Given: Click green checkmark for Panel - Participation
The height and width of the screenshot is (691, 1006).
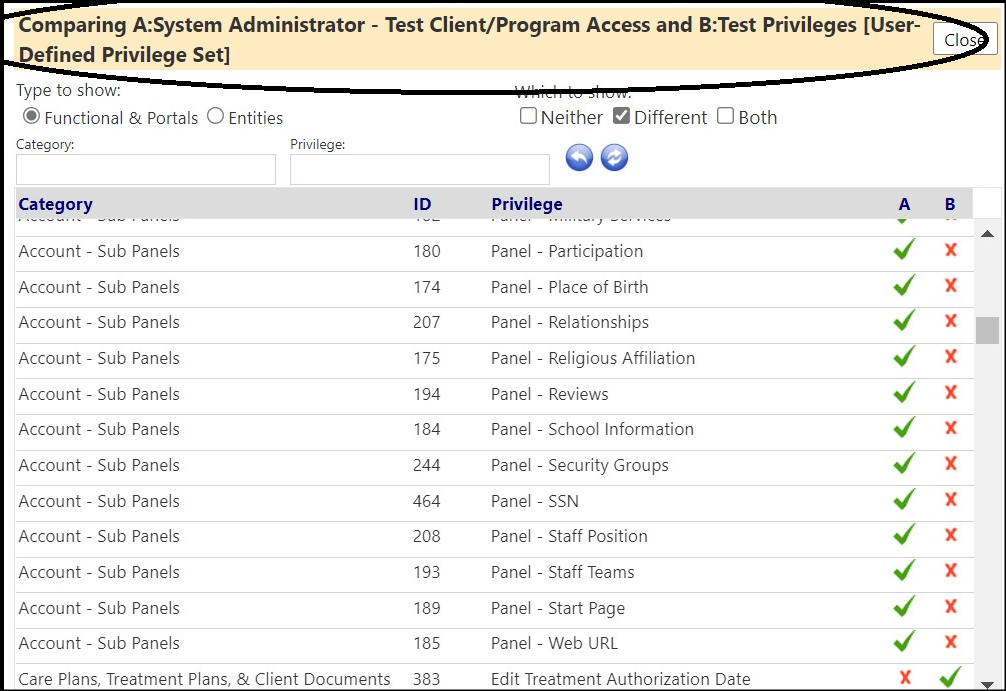Looking at the screenshot, I should [904, 250].
